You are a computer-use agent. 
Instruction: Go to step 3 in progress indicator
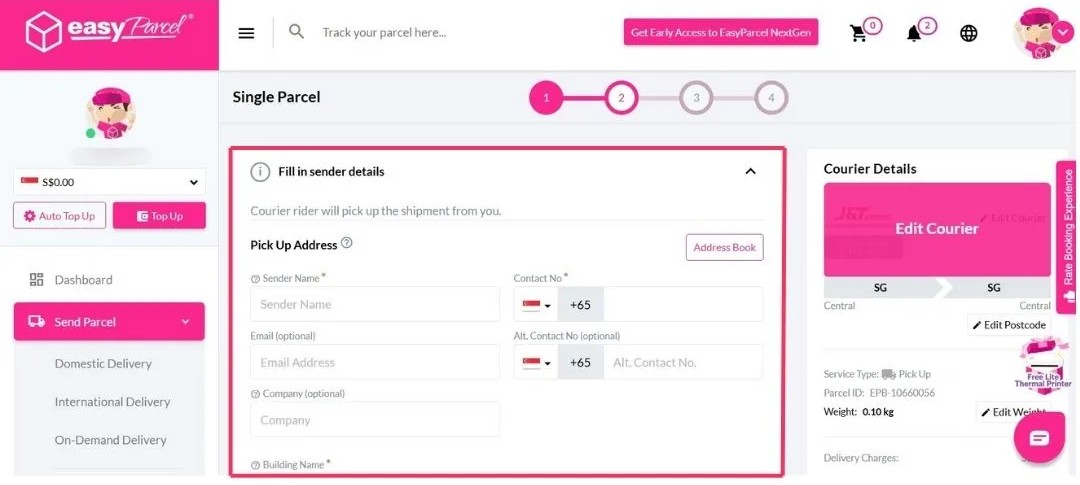tap(696, 98)
